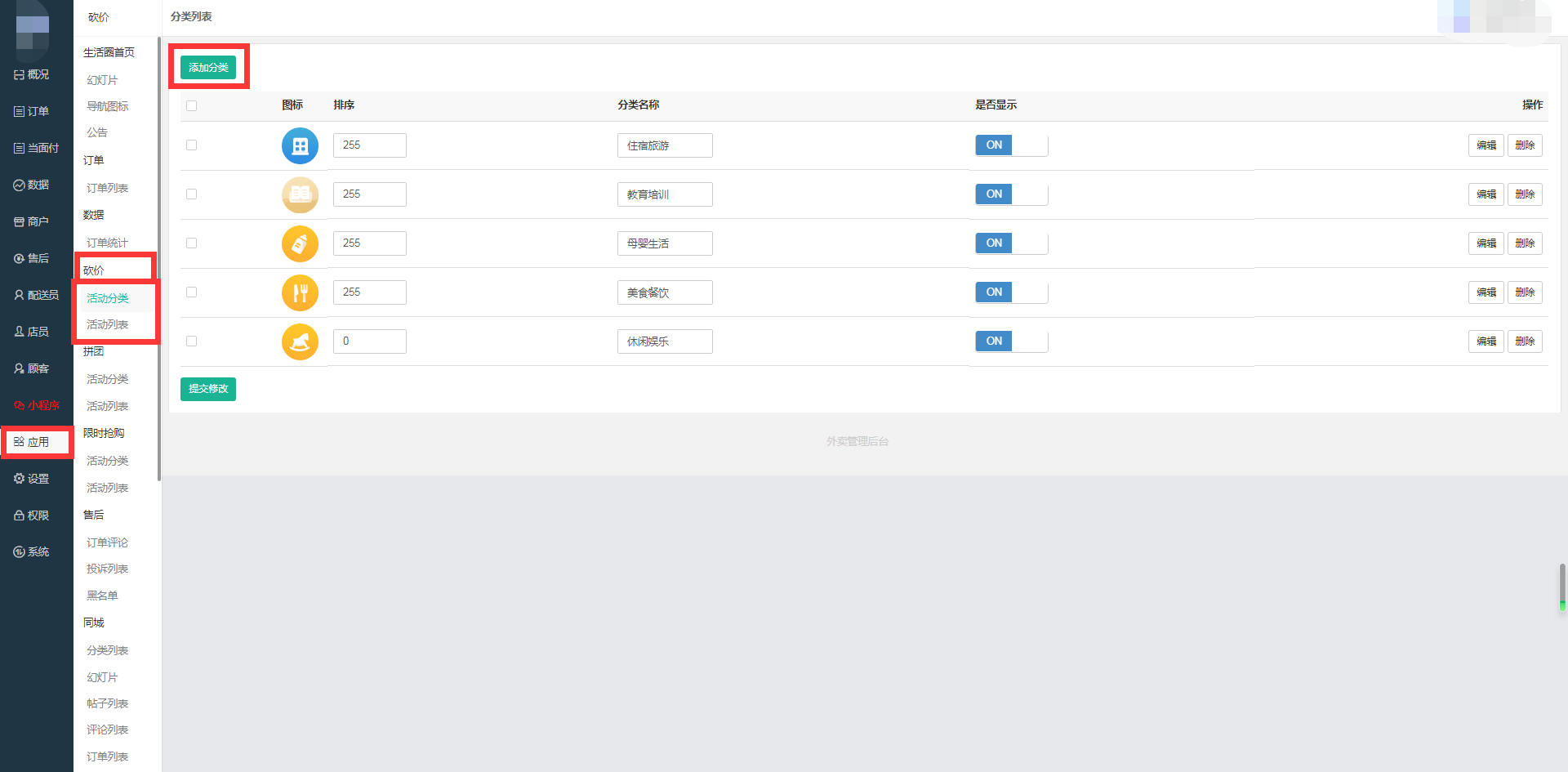
Task: Delete the 美食餐饮 category row
Action: [1525, 292]
